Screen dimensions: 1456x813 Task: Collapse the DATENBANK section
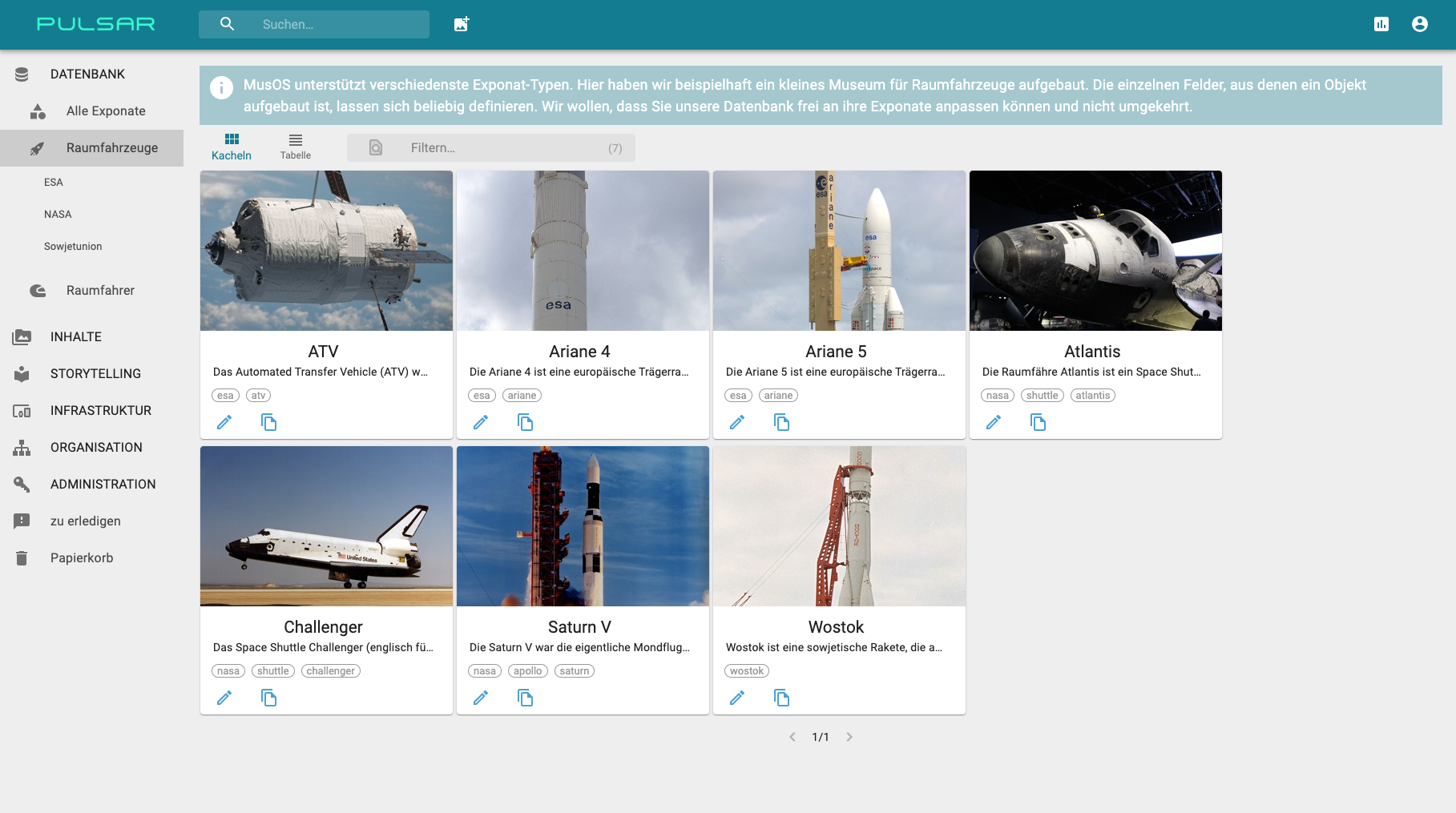pyautogui.click(x=87, y=74)
